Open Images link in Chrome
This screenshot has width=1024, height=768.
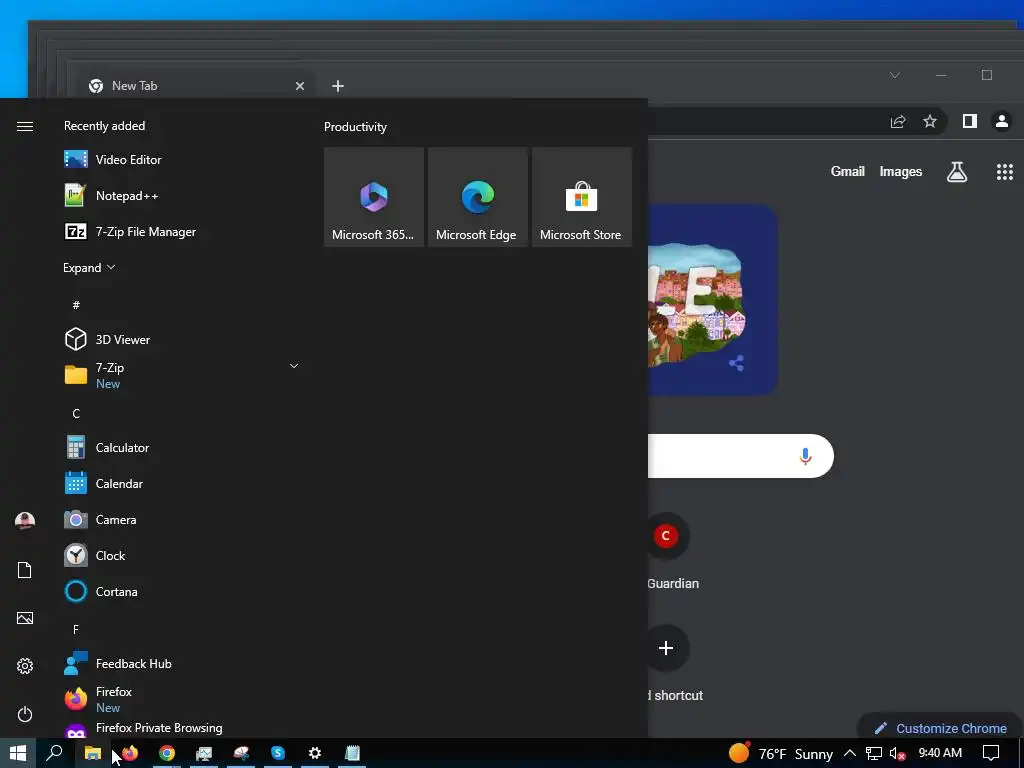tap(901, 171)
